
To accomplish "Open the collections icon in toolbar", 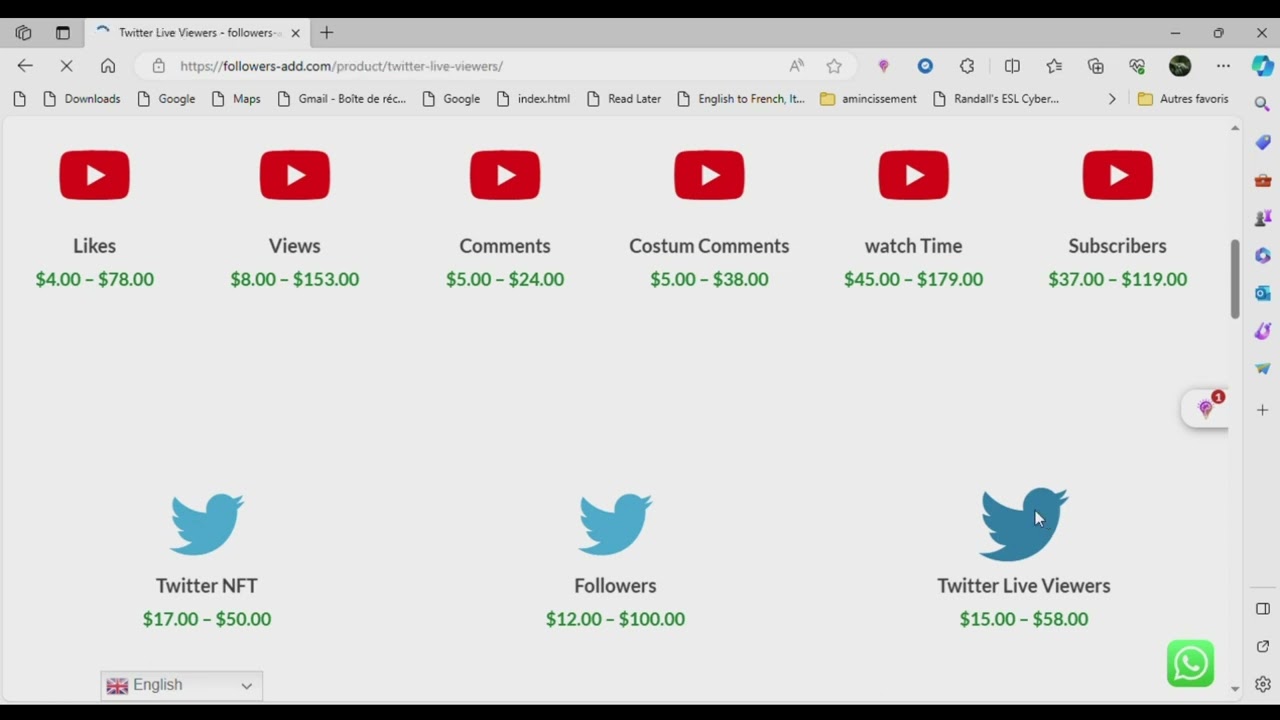I will tap(1096, 66).
